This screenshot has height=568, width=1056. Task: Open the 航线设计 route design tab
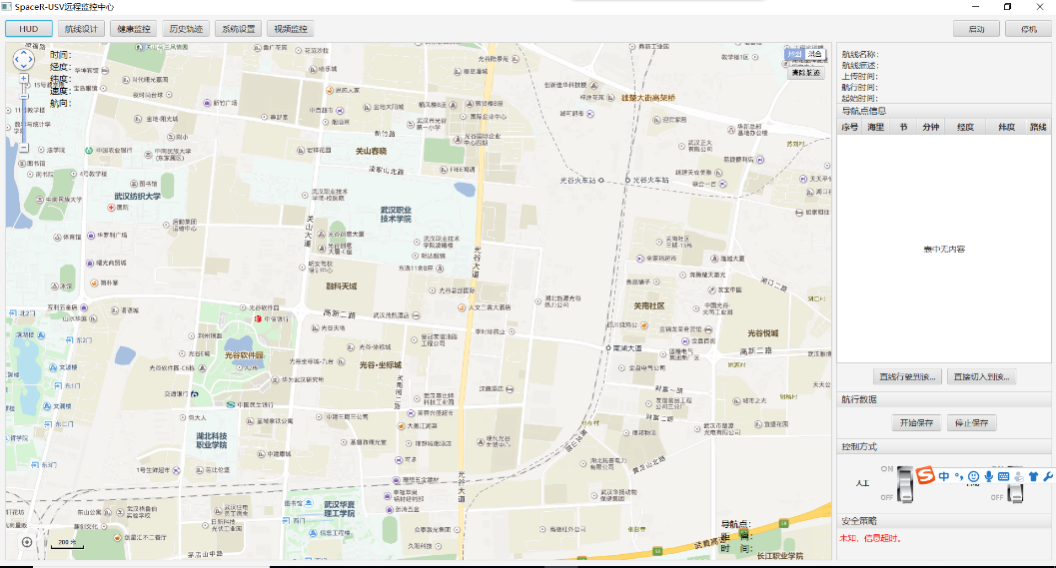81,29
